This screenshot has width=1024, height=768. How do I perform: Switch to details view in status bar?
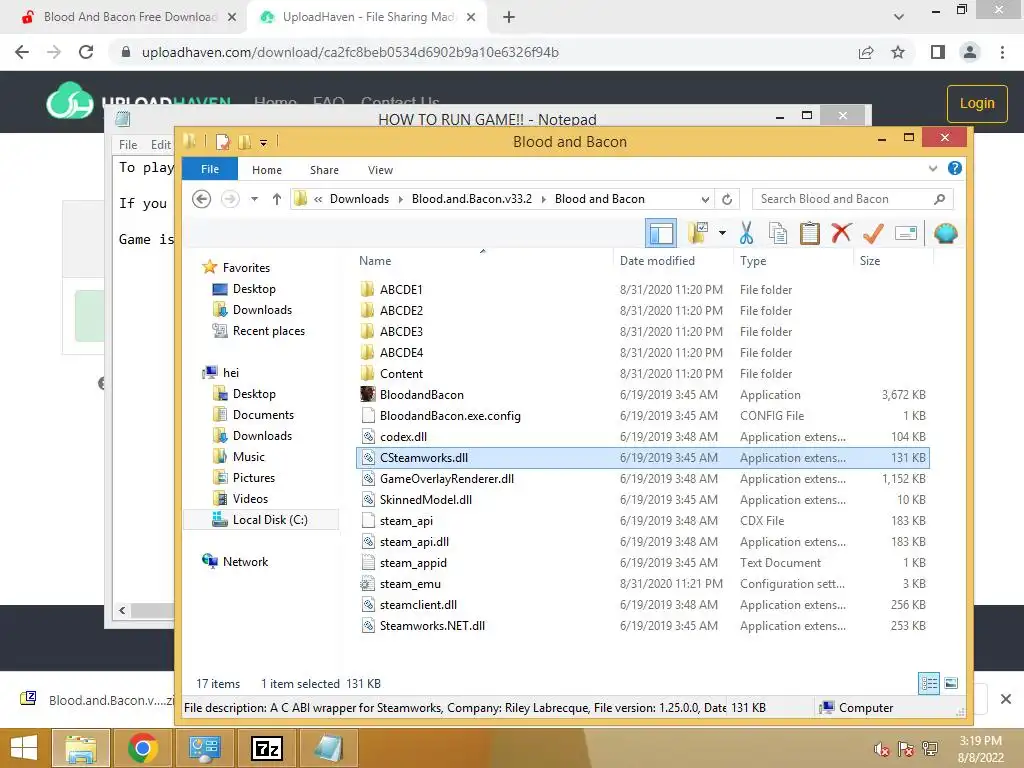point(929,683)
